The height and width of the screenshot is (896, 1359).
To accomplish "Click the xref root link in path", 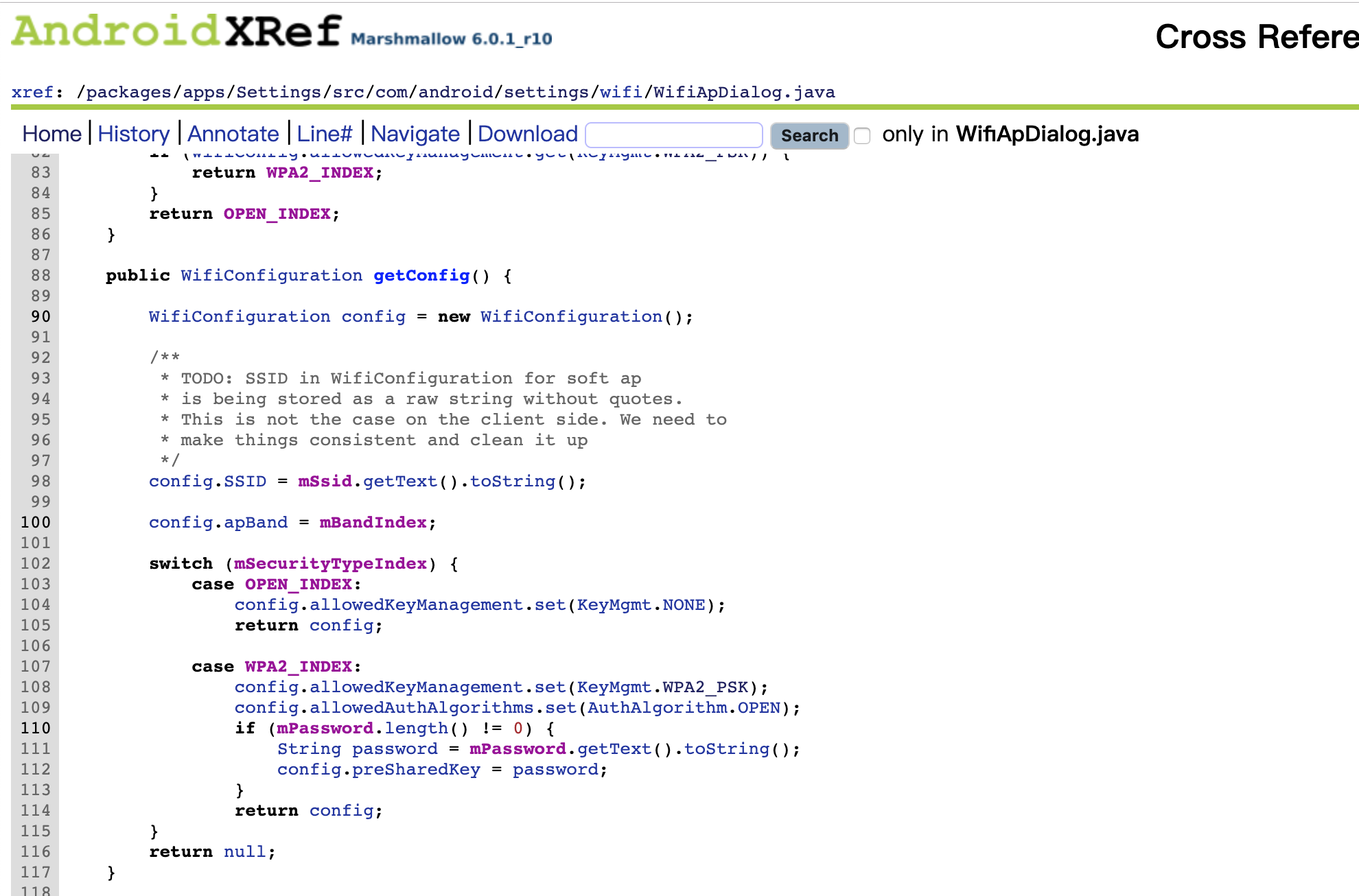I will tap(32, 92).
